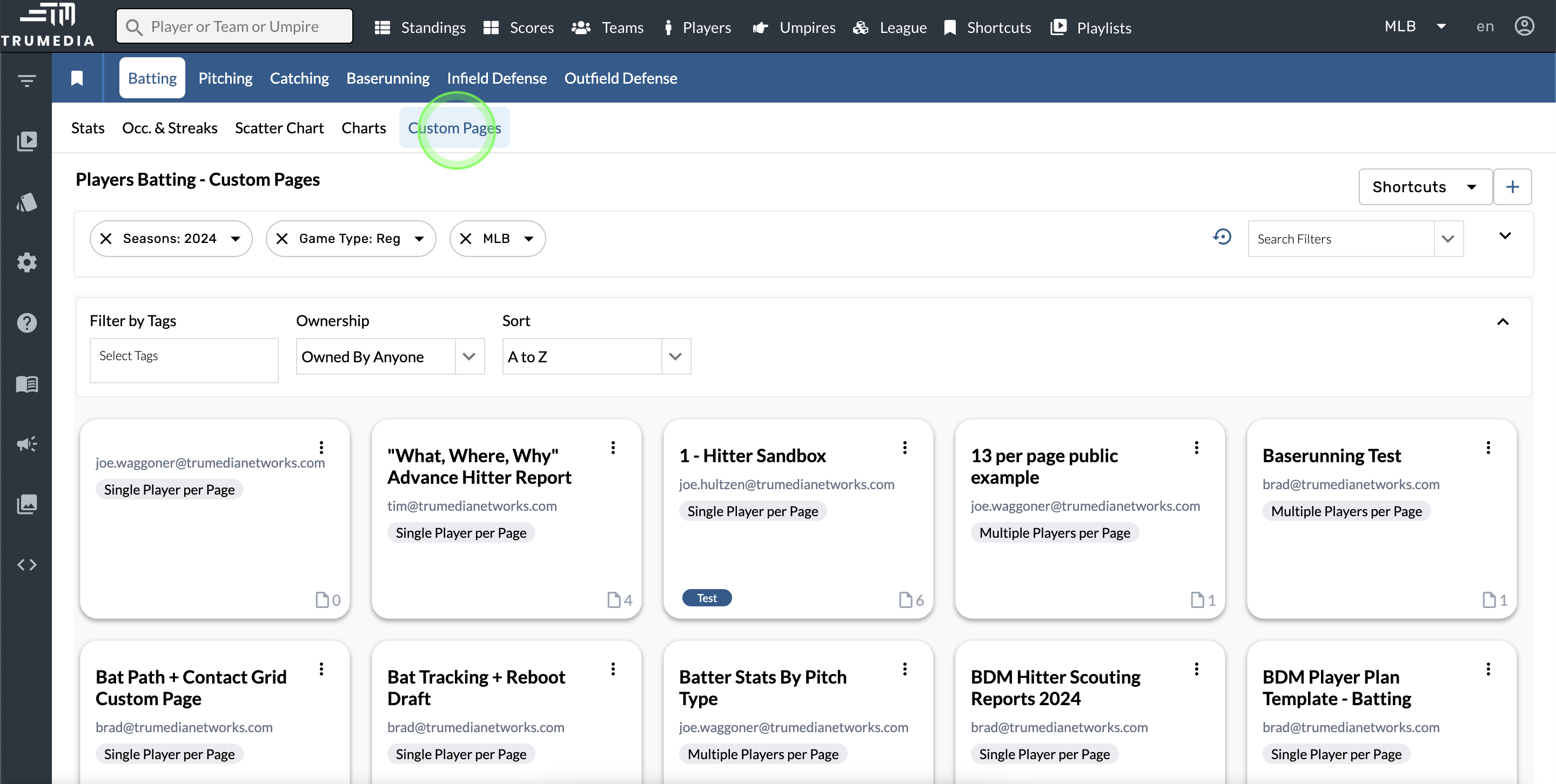Click the settings gear in left sidebar

pyautogui.click(x=26, y=262)
